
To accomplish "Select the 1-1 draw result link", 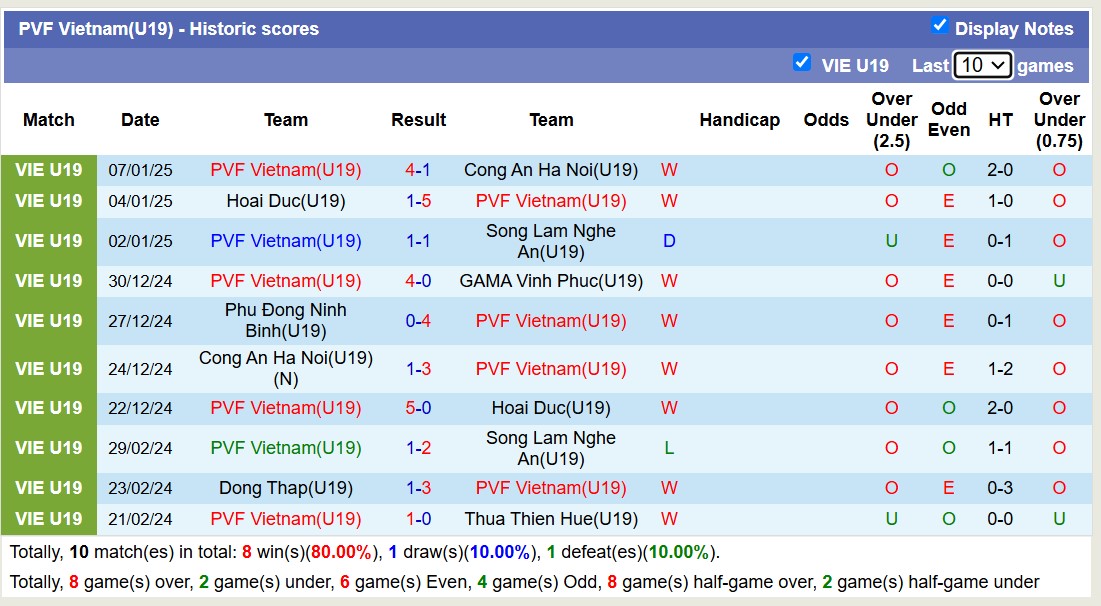I will (x=418, y=241).
